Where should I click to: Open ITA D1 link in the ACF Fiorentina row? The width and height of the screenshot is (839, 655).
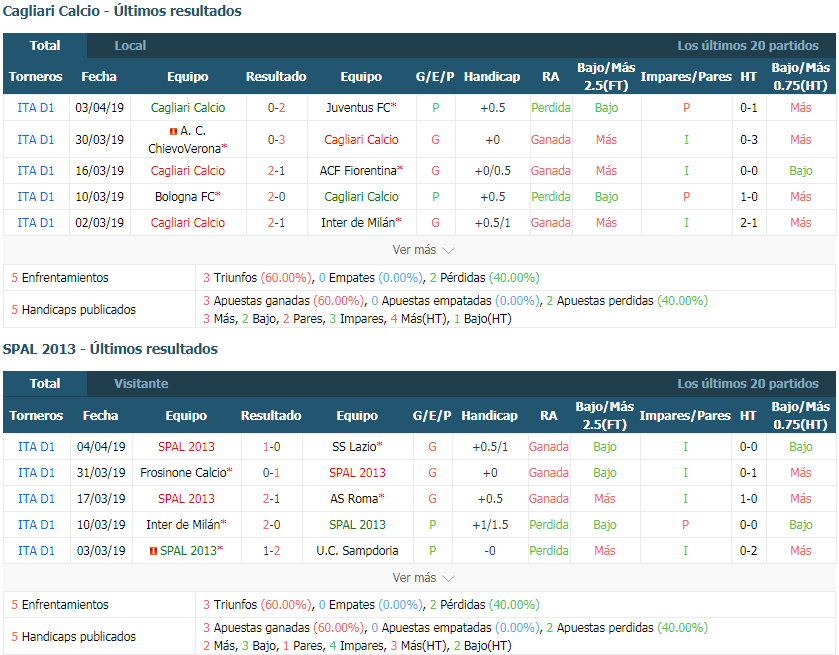(36, 171)
